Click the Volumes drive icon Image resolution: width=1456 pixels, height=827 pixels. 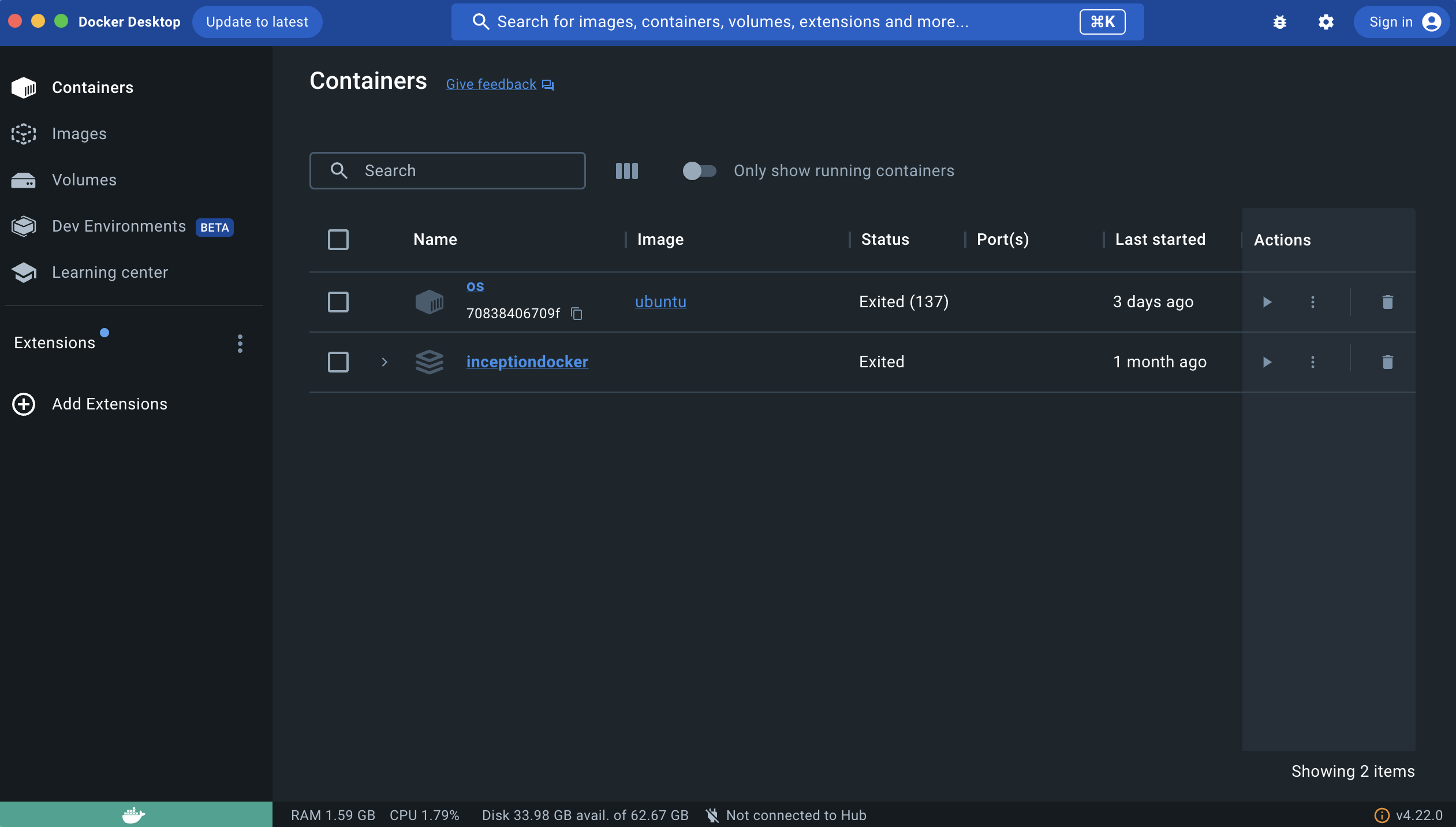(x=24, y=180)
